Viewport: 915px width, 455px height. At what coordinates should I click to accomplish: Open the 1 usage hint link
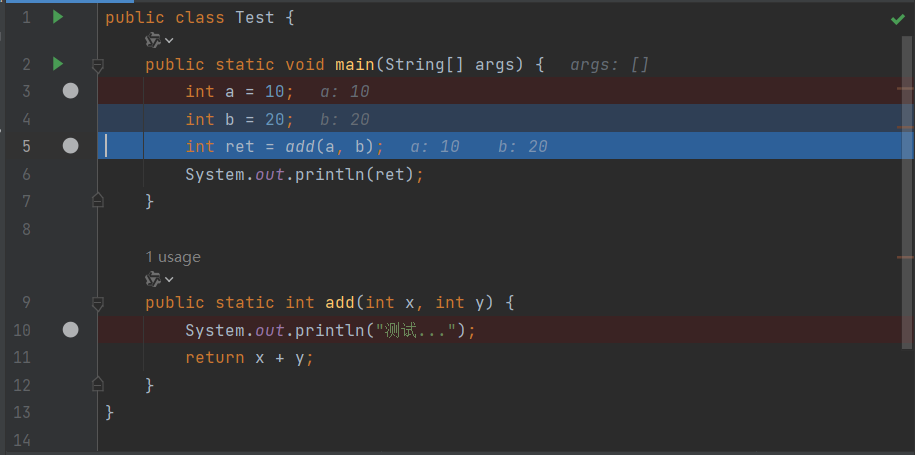tap(173, 257)
